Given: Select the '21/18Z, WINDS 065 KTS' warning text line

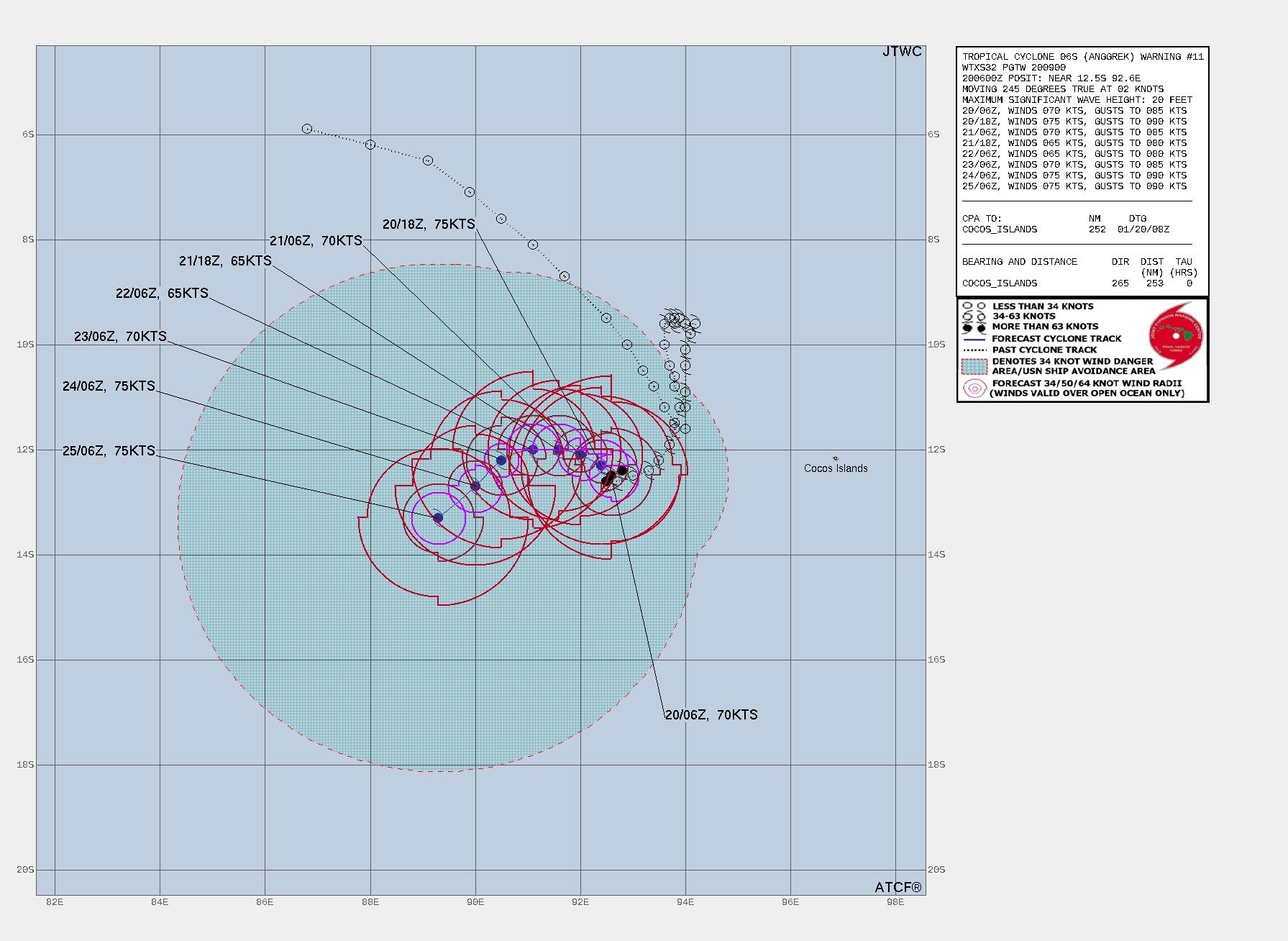Looking at the screenshot, I should pyautogui.click(x=1074, y=143).
